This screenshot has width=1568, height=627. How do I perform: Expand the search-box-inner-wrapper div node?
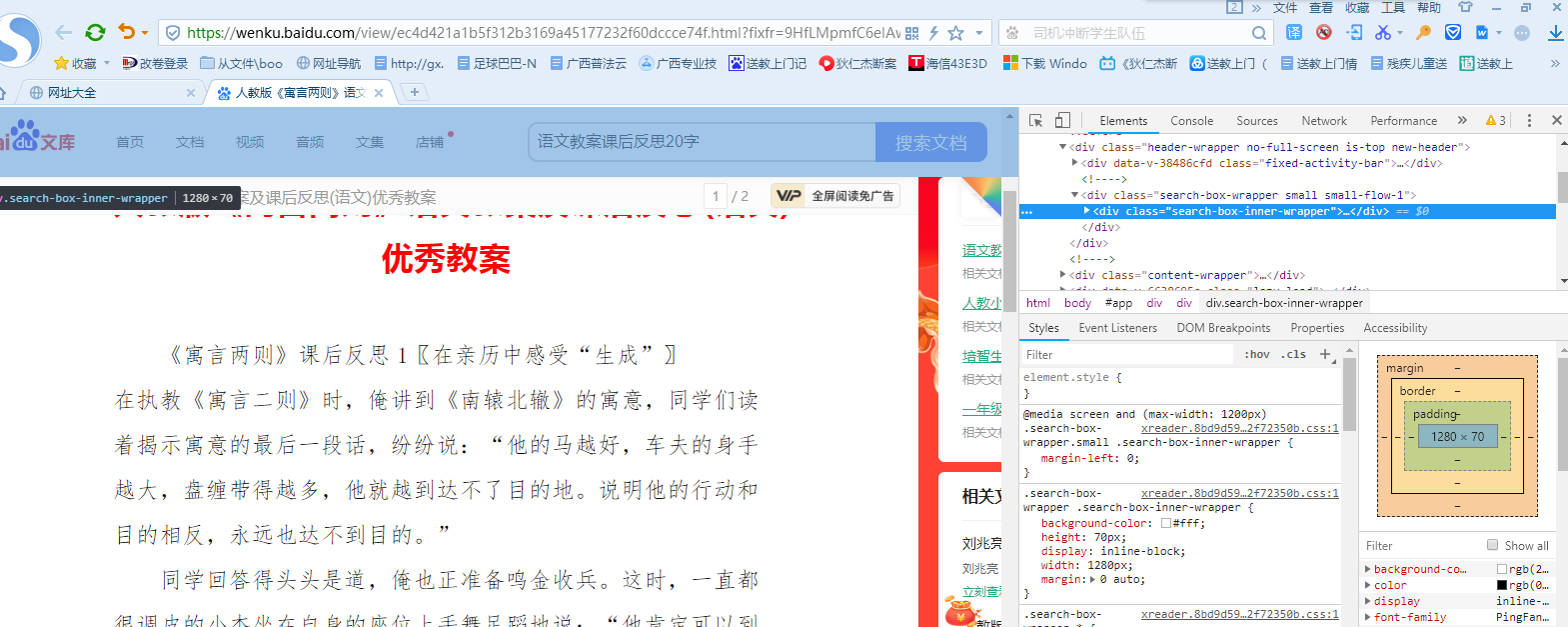click(x=1086, y=211)
